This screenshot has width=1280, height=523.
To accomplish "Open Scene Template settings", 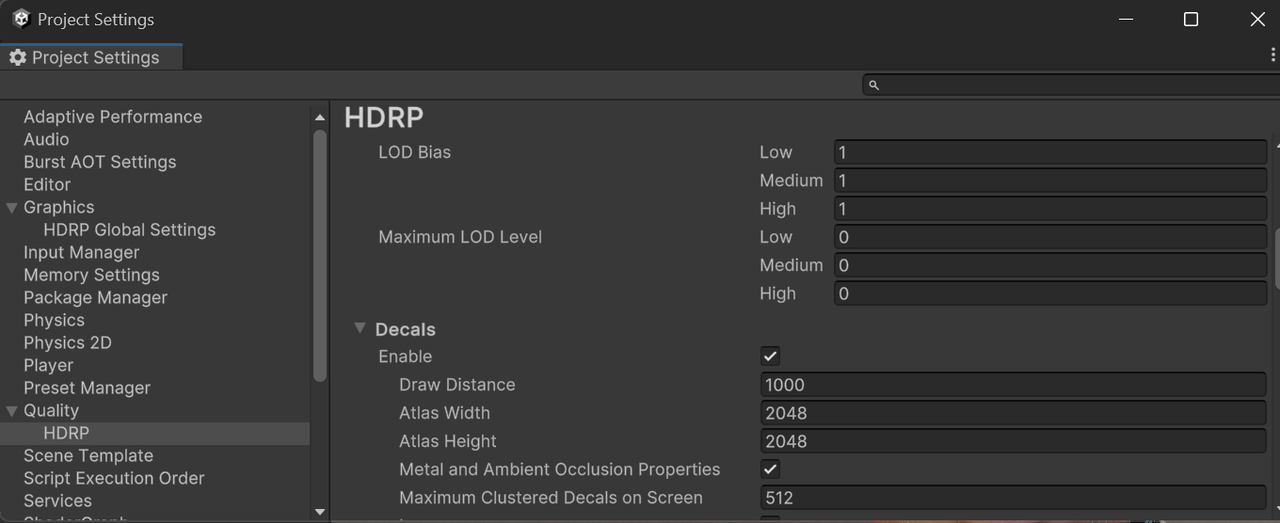I will tap(88, 456).
